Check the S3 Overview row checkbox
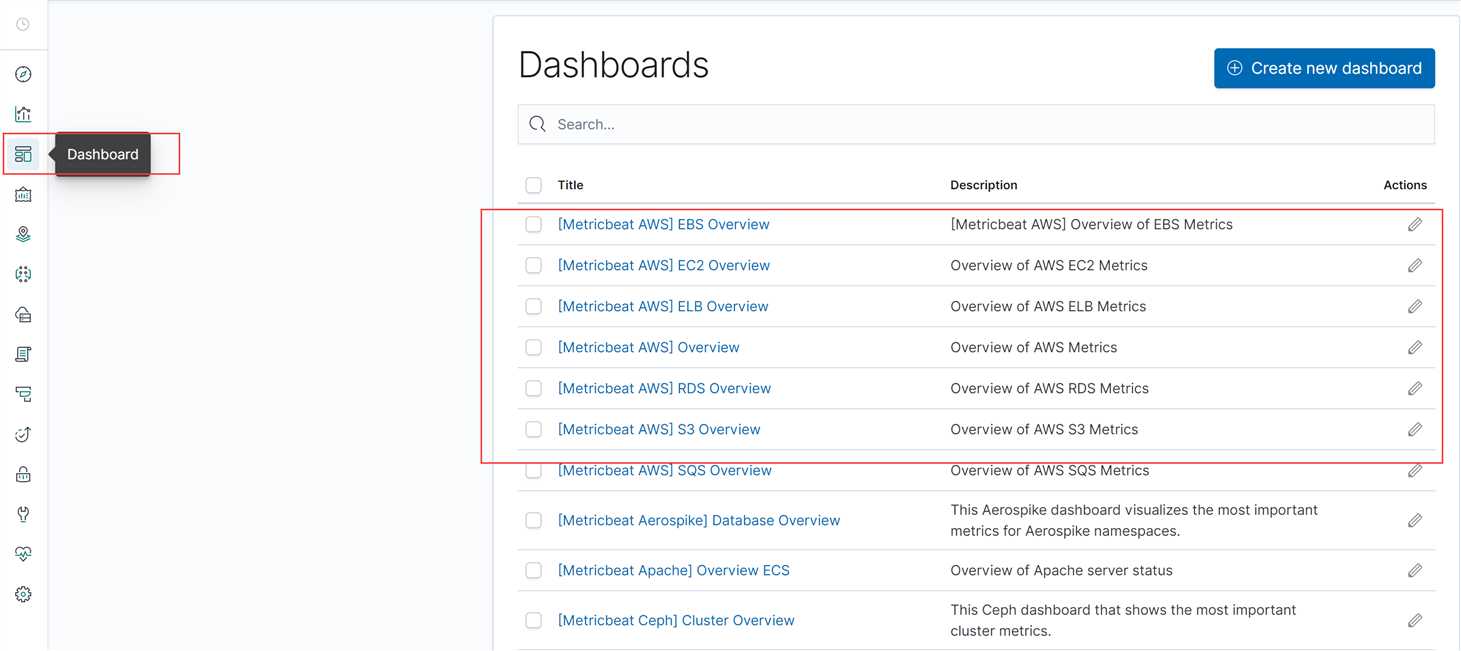 [534, 430]
